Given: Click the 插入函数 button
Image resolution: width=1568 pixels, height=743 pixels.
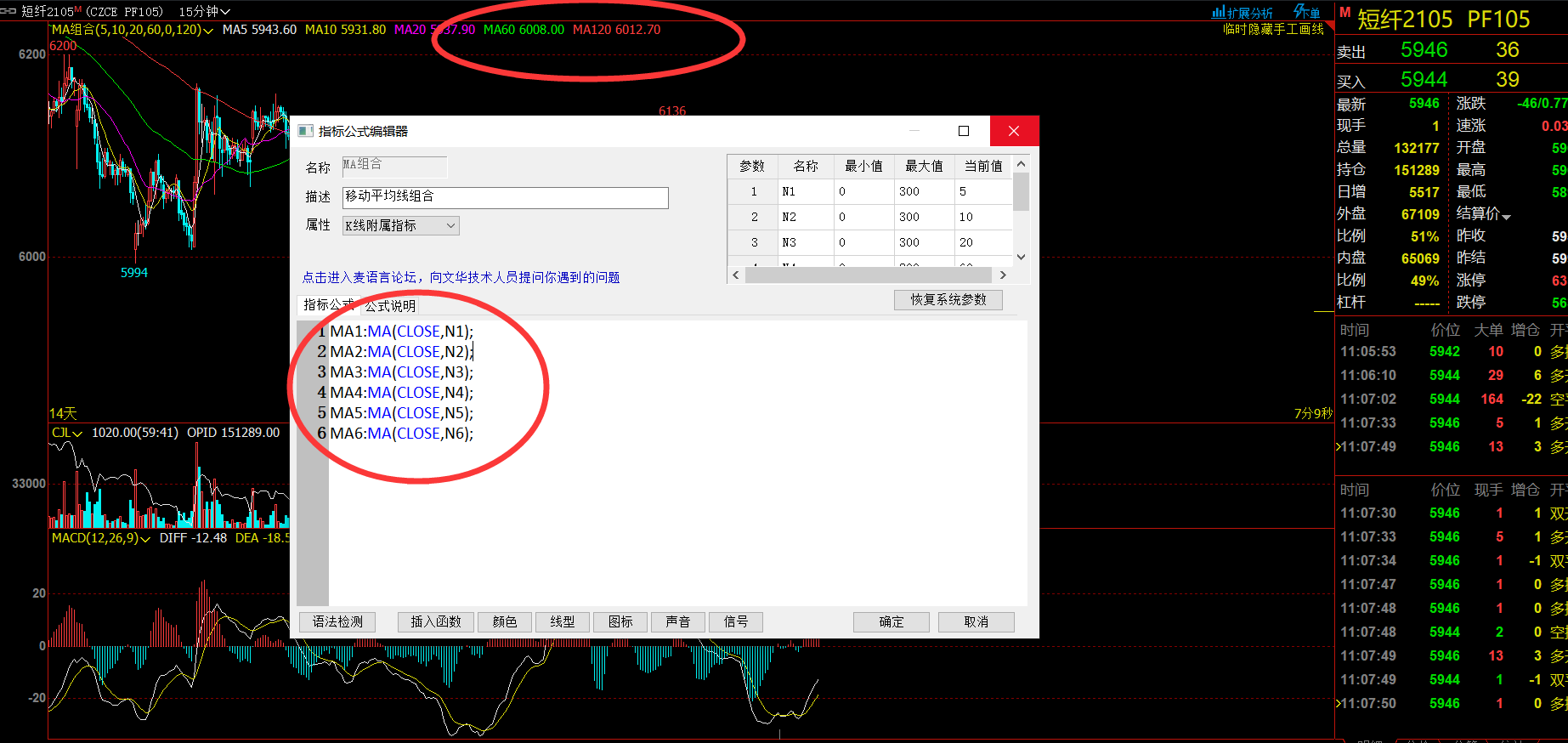Looking at the screenshot, I should click(436, 621).
